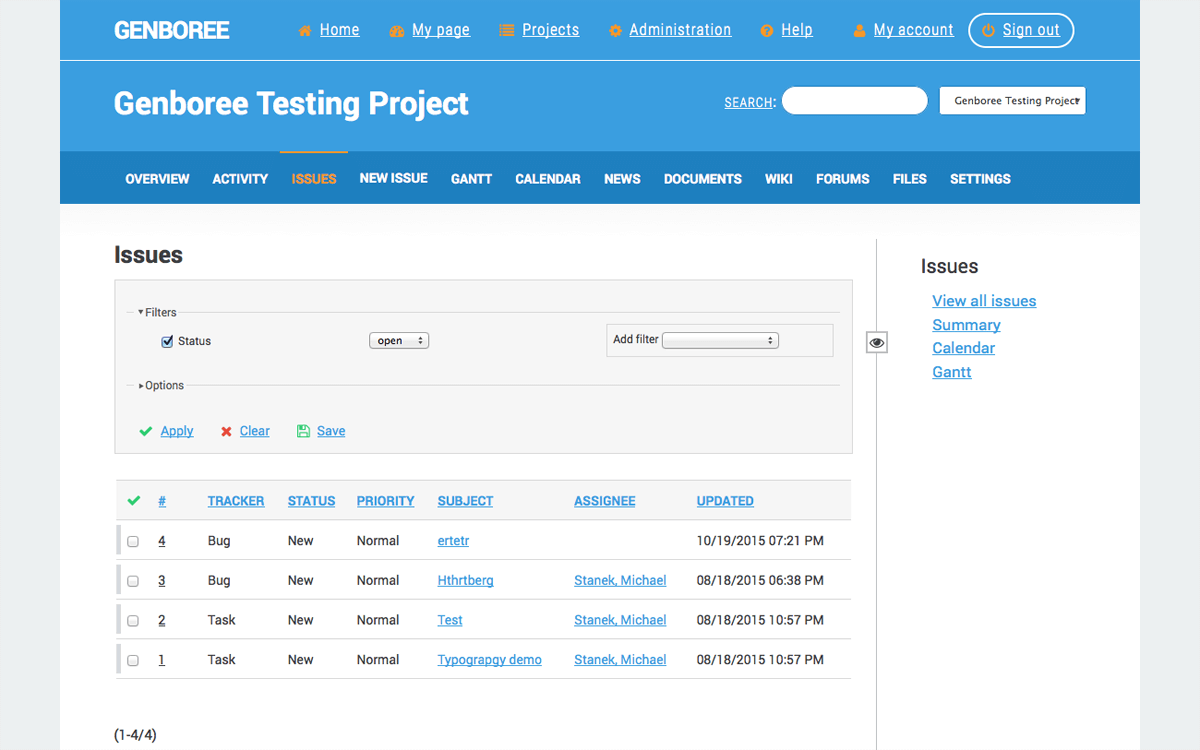This screenshot has width=1200, height=750.
Task: Open issue subject 'Hthrtberg'
Action: click(465, 580)
